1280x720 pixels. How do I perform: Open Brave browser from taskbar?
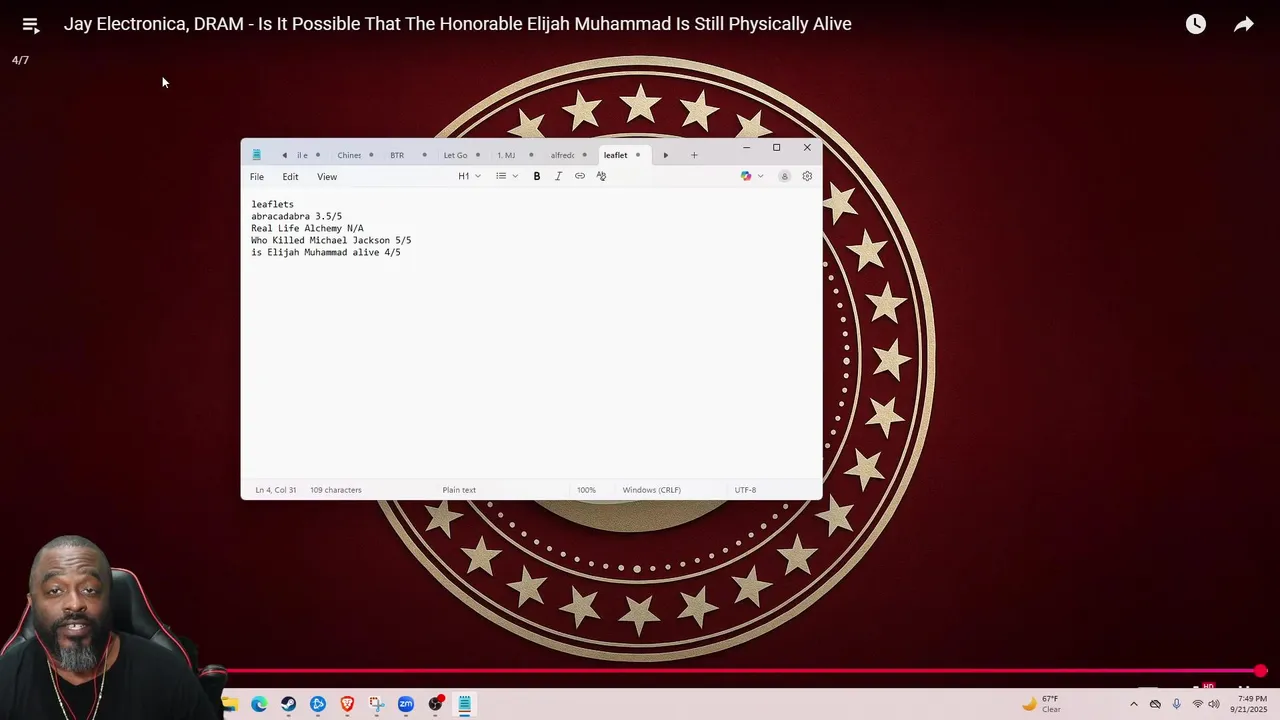pos(347,704)
